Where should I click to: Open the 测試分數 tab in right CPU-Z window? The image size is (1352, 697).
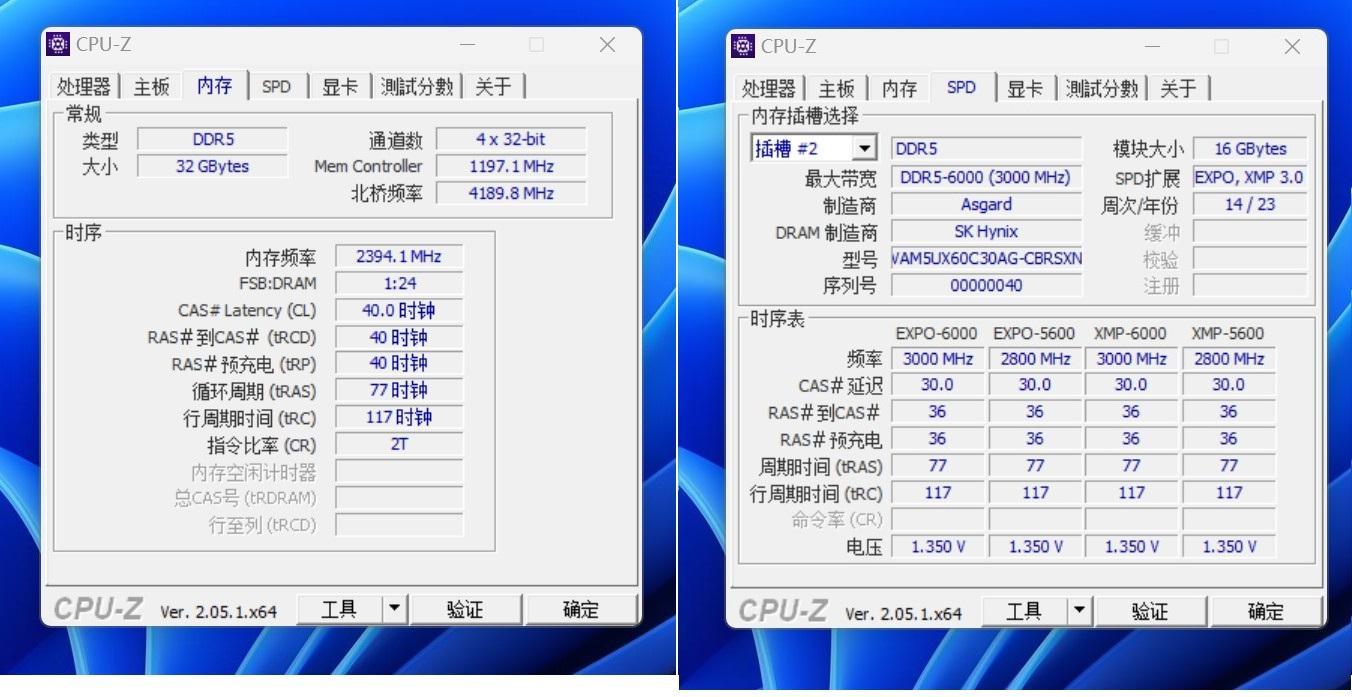[1102, 89]
